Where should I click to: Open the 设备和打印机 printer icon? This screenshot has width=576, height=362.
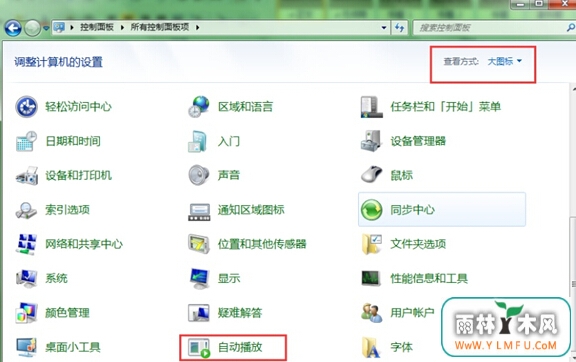pyautogui.click(x=26, y=175)
